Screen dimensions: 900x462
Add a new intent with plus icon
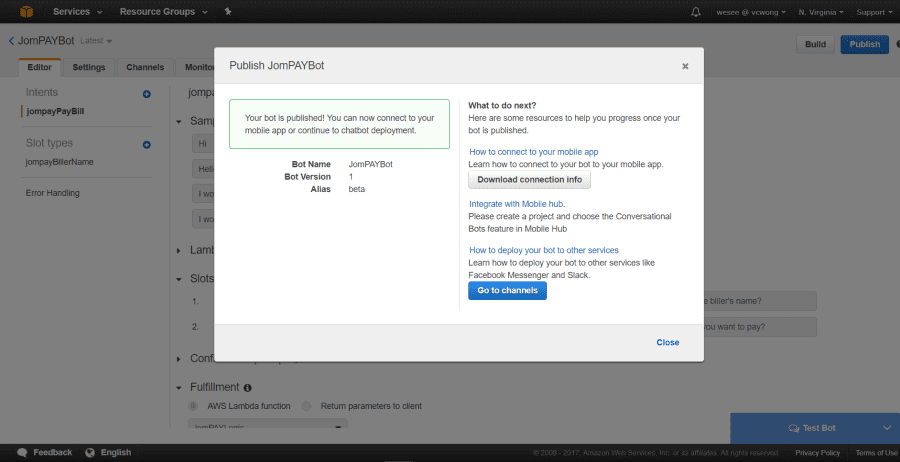(x=146, y=94)
